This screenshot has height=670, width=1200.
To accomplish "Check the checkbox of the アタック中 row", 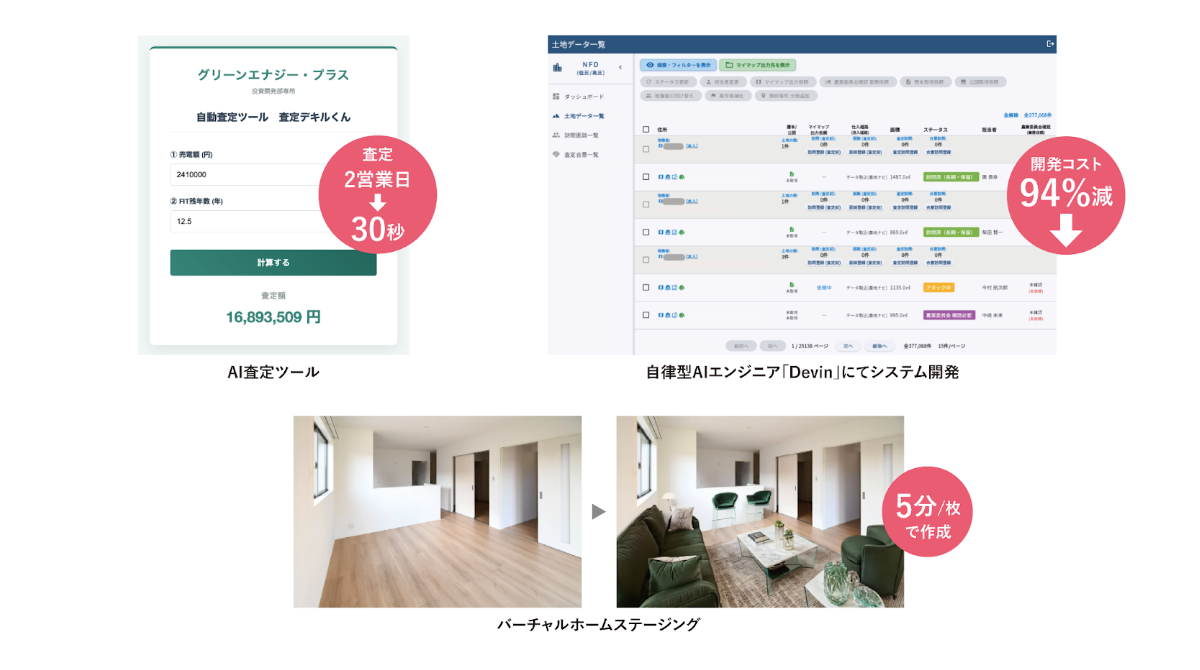I will click(x=646, y=287).
